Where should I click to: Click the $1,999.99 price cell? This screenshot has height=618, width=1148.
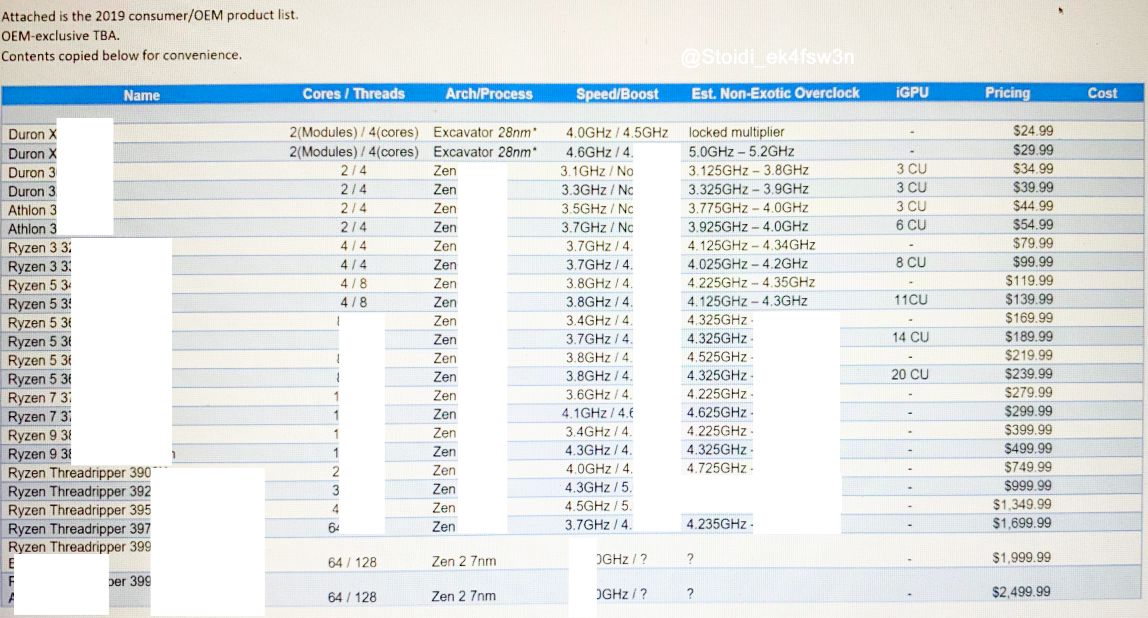pos(1022,558)
